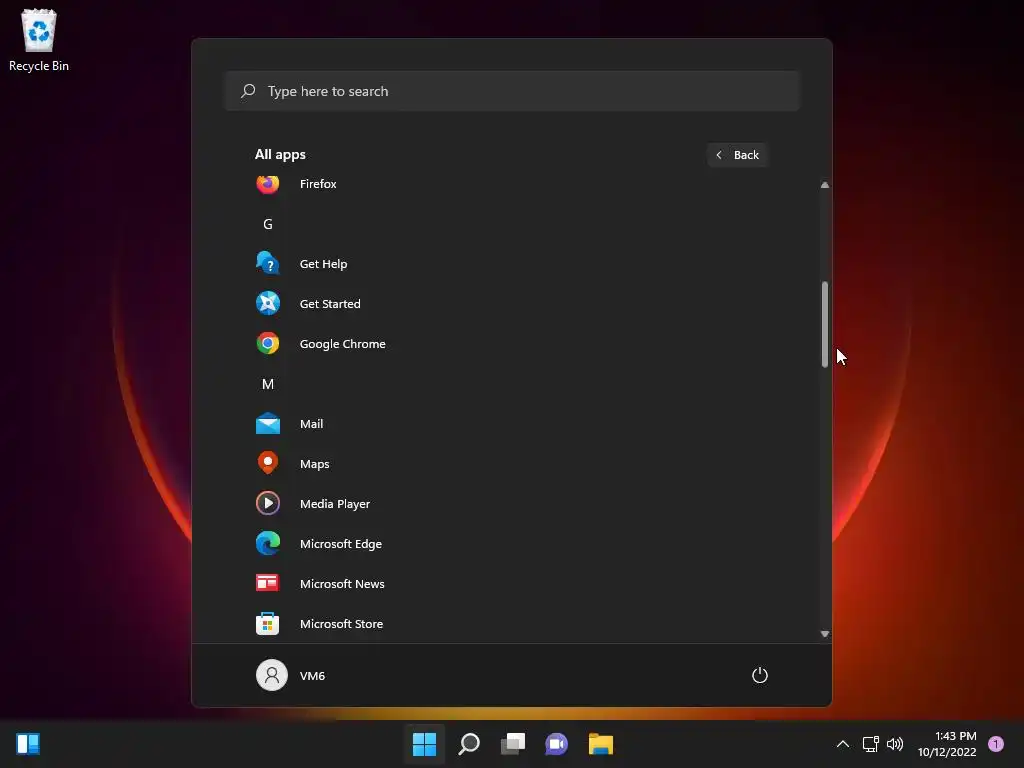1024x768 pixels.
Task: Open the Recycle Bin desktop icon
Action: (39, 40)
